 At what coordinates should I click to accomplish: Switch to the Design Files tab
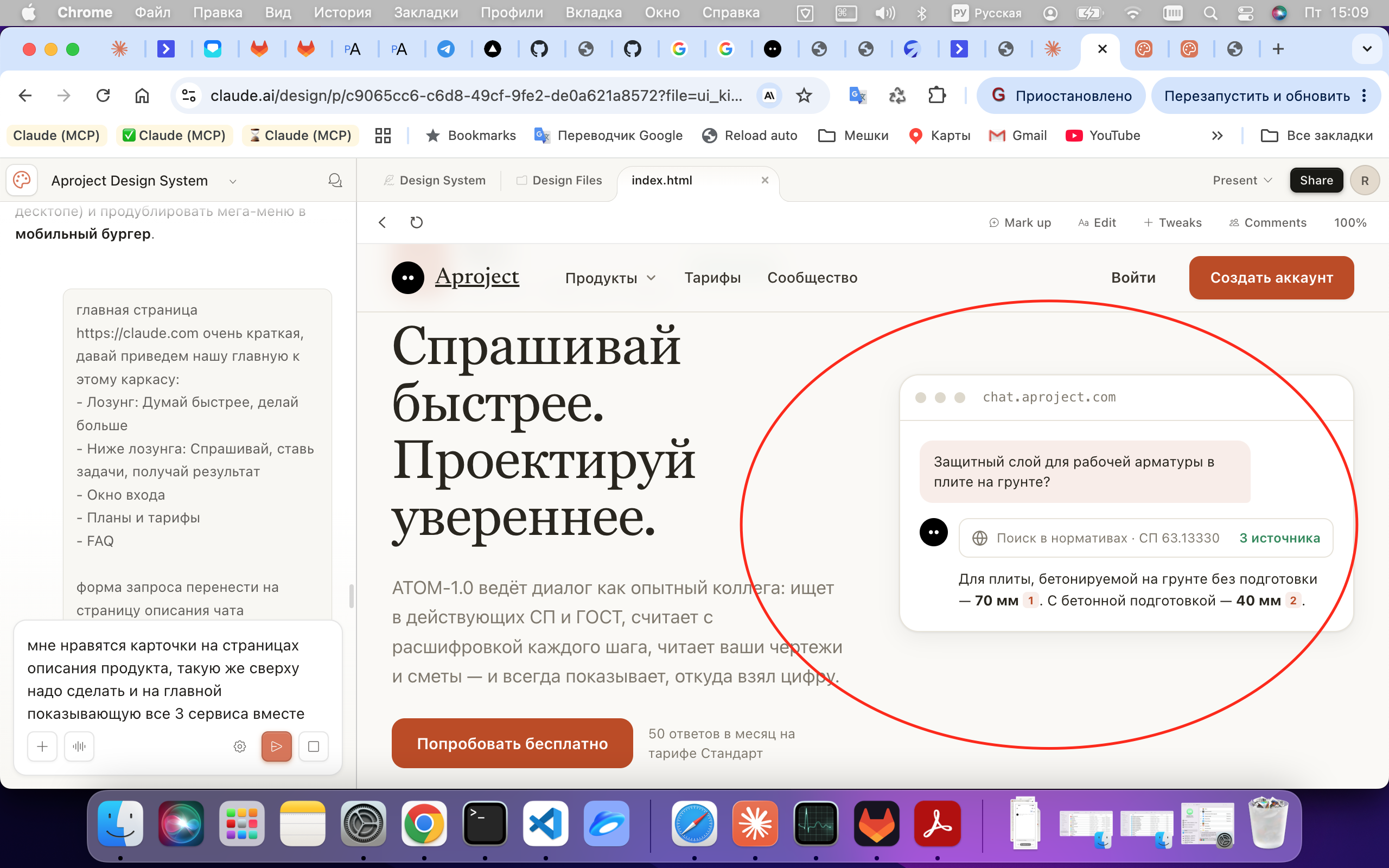[x=559, y=180]
